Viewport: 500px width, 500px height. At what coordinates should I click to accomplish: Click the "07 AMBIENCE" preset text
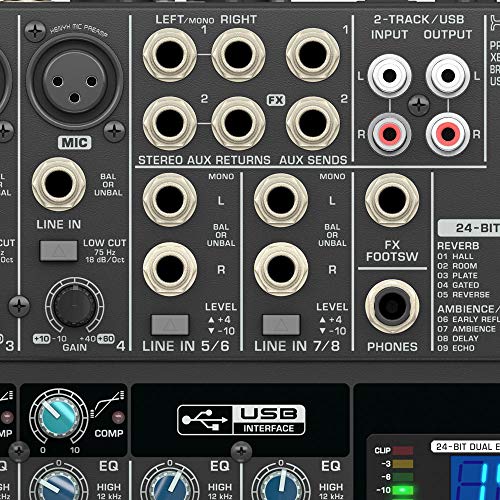click(466, 329)
